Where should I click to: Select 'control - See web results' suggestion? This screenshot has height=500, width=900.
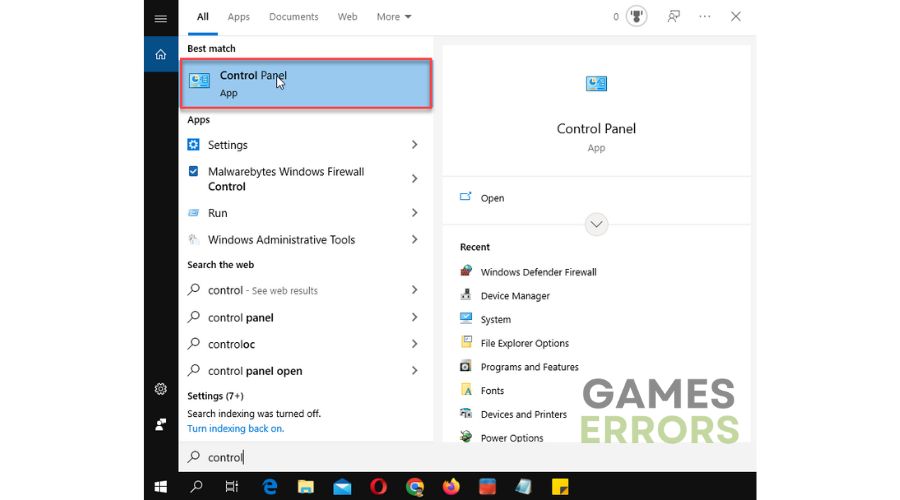pyautogui.click(x=262, y=290)
